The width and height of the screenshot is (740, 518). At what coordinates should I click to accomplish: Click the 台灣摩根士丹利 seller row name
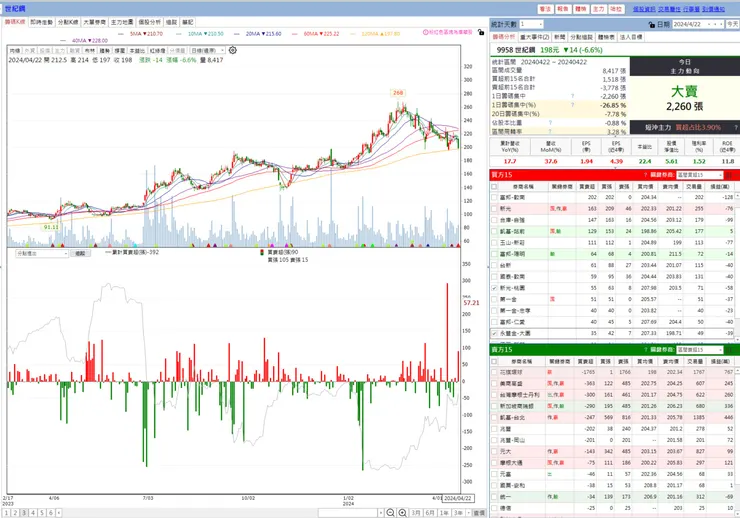(519, 395)
